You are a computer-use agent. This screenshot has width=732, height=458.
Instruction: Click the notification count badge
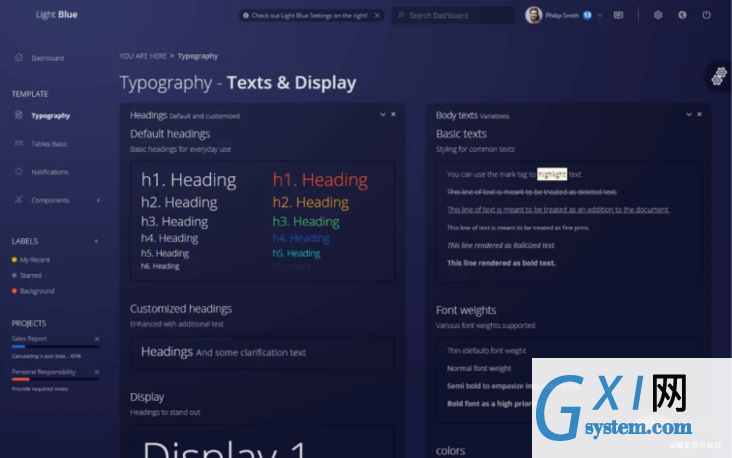(587, 15)
